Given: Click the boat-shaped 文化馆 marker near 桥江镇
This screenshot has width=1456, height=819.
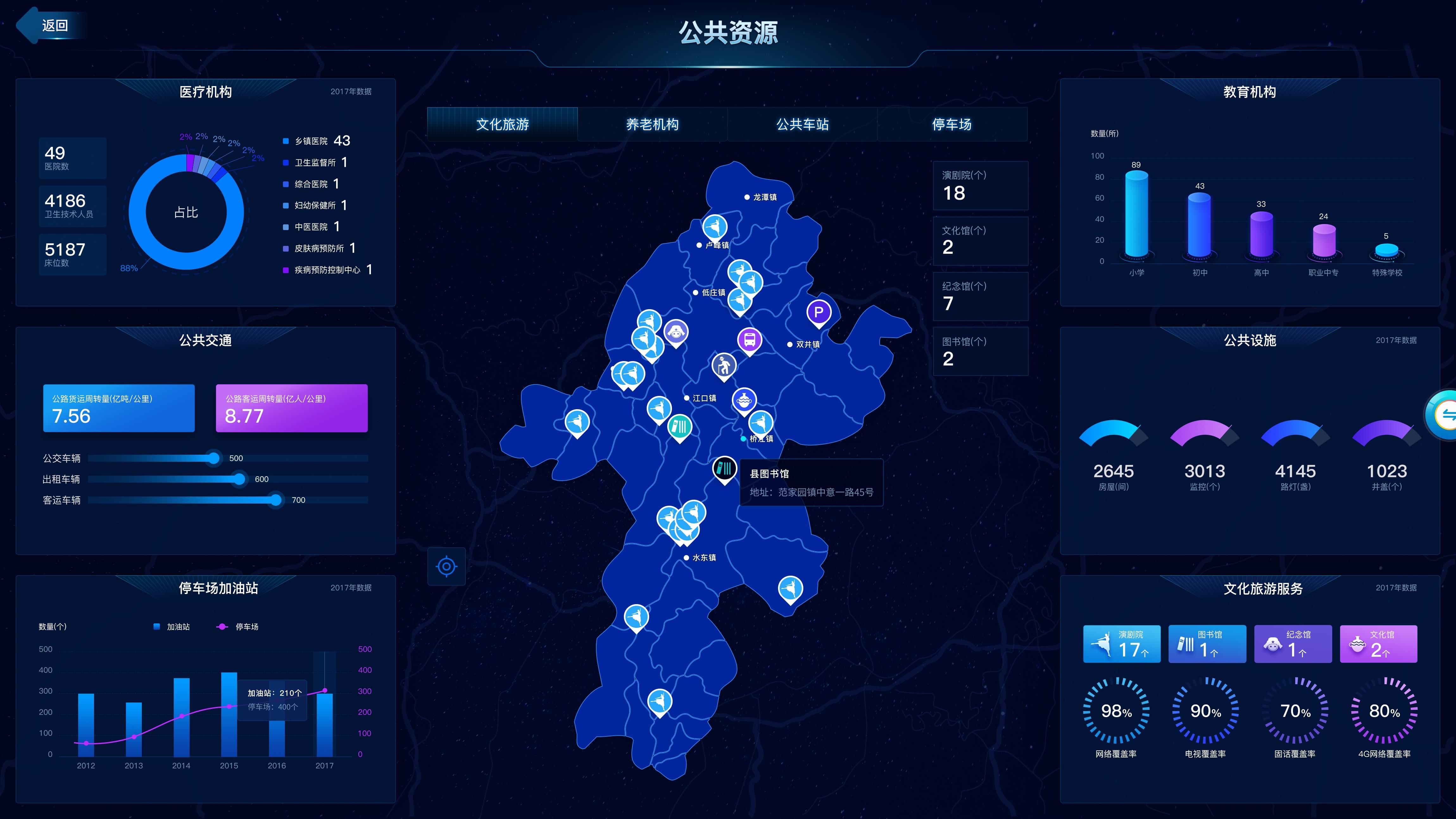Looking at the screenshot, I should point(745,400).
